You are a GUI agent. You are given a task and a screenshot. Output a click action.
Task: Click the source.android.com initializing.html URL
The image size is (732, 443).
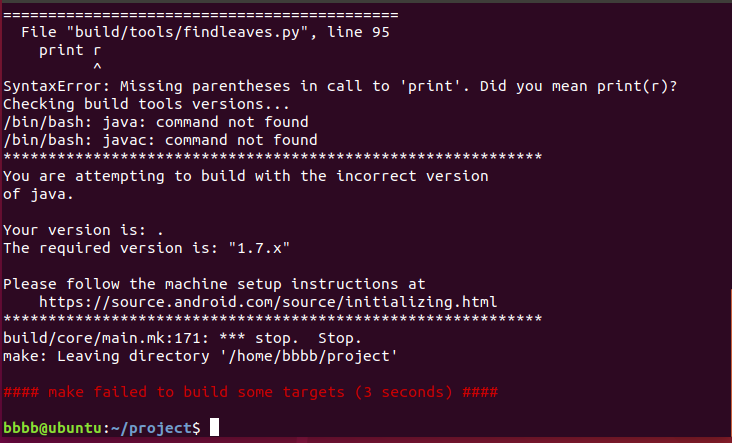click(x=268, y=302)
